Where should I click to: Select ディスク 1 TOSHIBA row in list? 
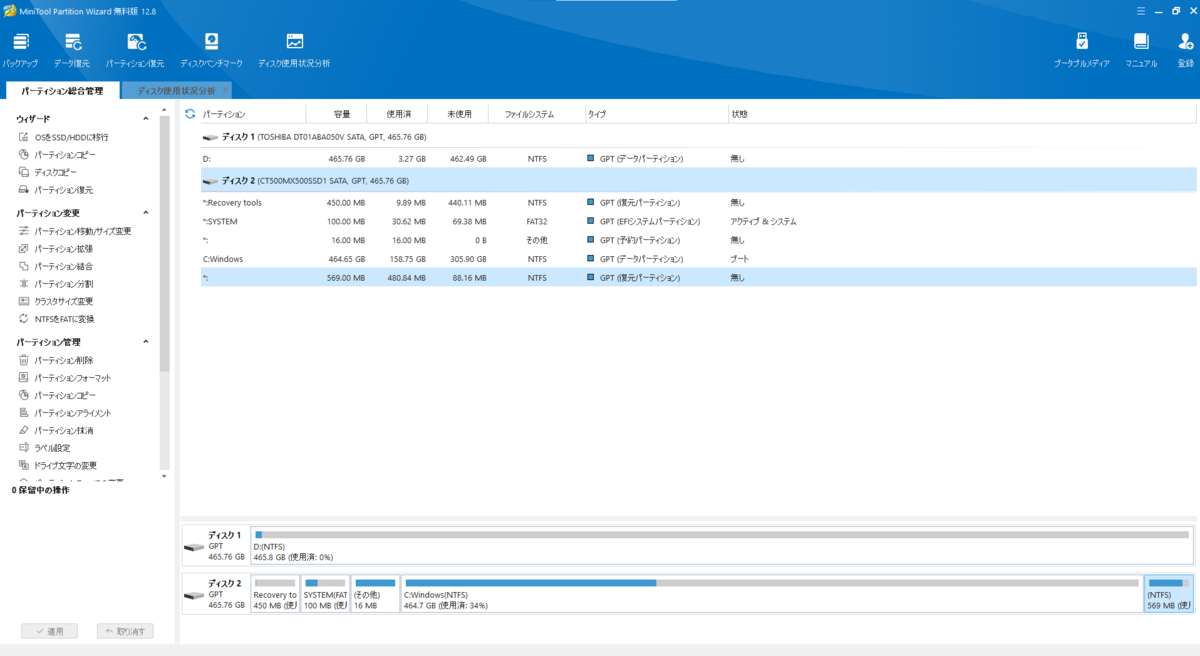(698, 137)
